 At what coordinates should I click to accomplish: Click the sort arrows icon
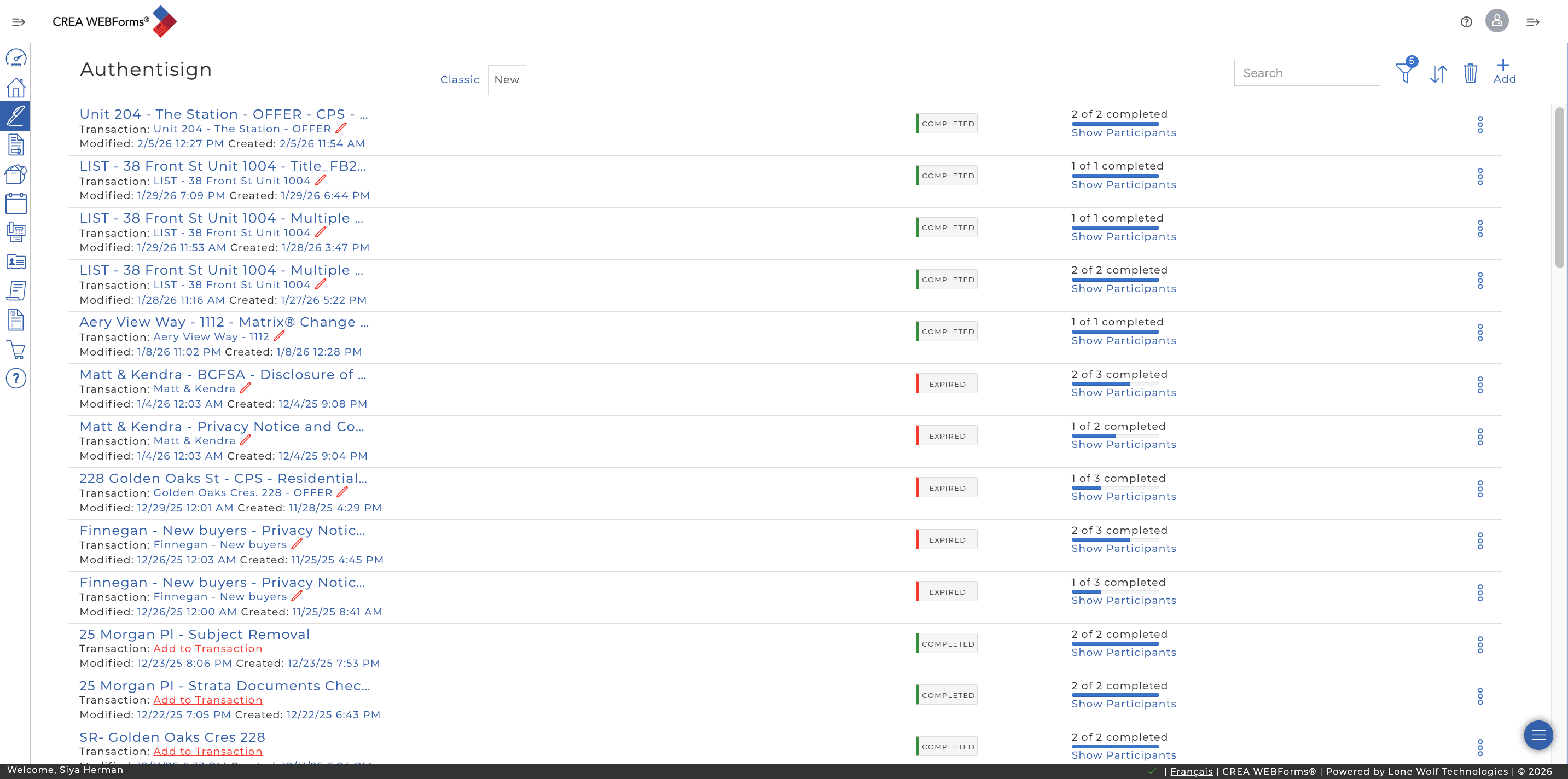(1438, 74)
